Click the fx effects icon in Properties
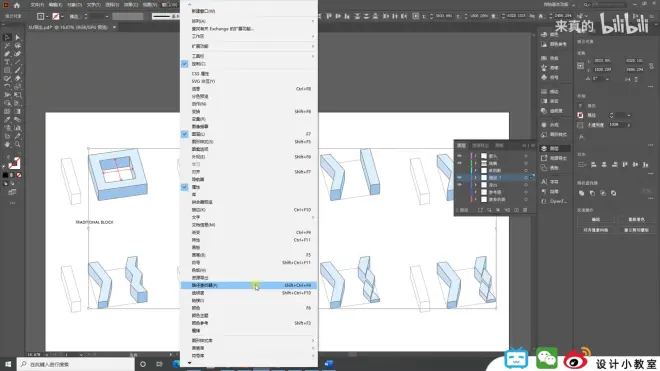 (x=581, y=136)
